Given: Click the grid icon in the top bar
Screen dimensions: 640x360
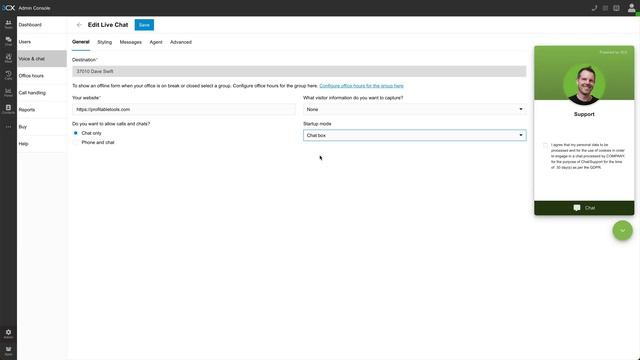Looking at the screenshot, I should 605,8.
